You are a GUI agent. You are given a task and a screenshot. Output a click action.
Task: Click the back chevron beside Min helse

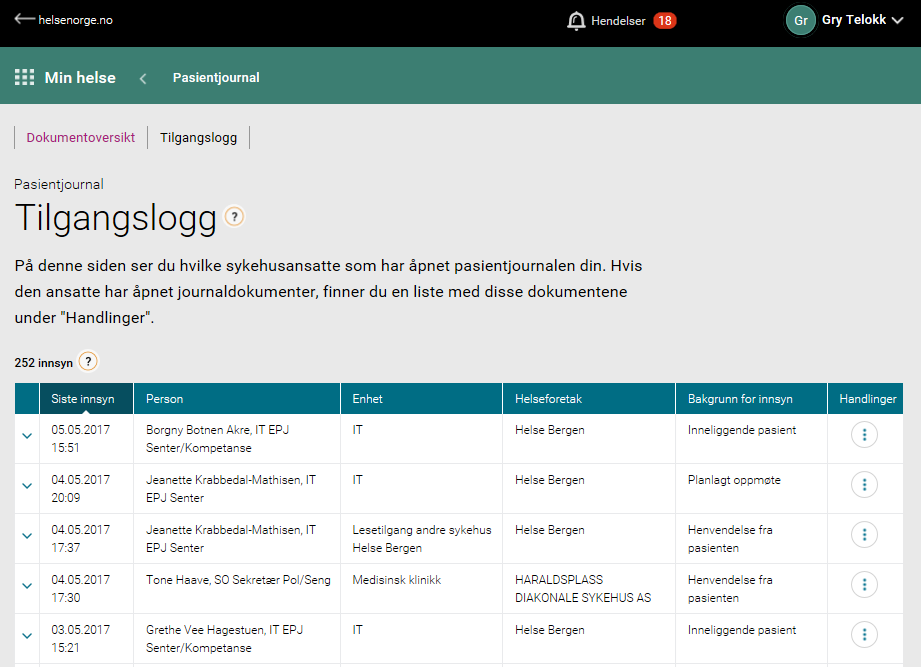[x=143, y=78]
